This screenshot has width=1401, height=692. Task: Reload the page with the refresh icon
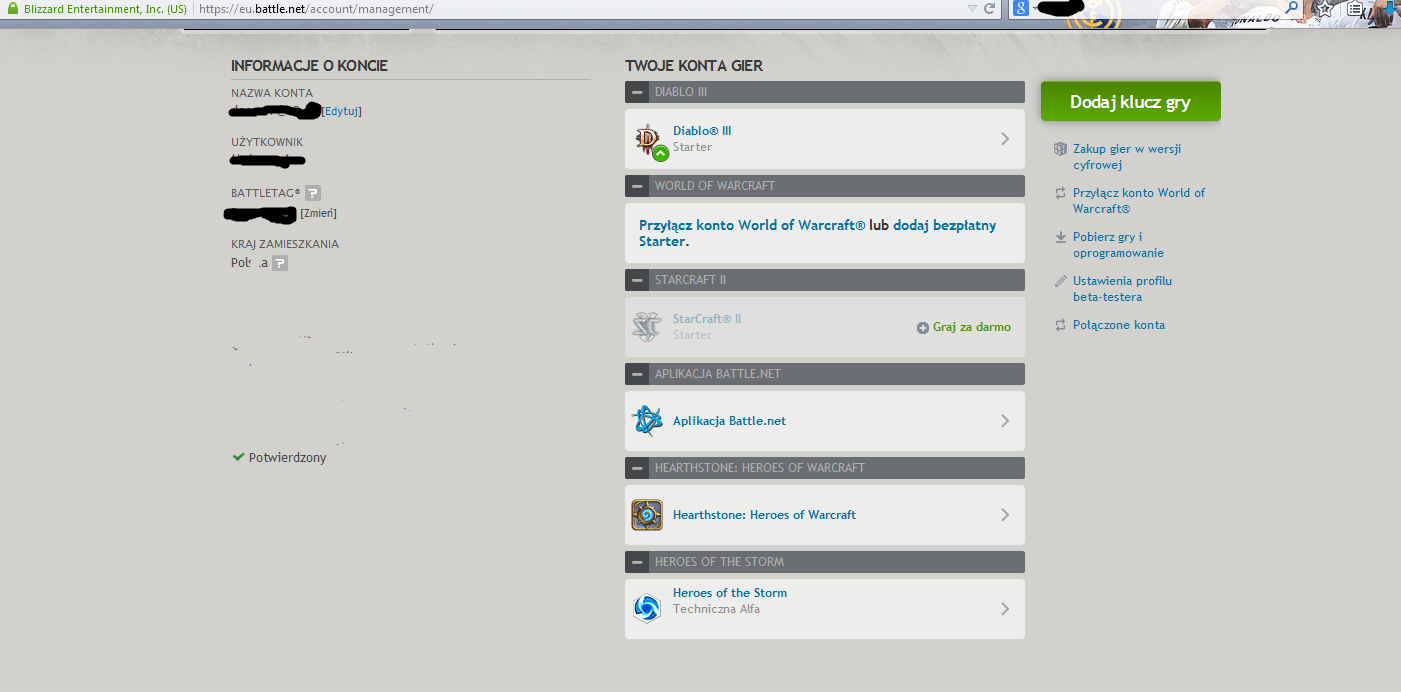(990, 8)
